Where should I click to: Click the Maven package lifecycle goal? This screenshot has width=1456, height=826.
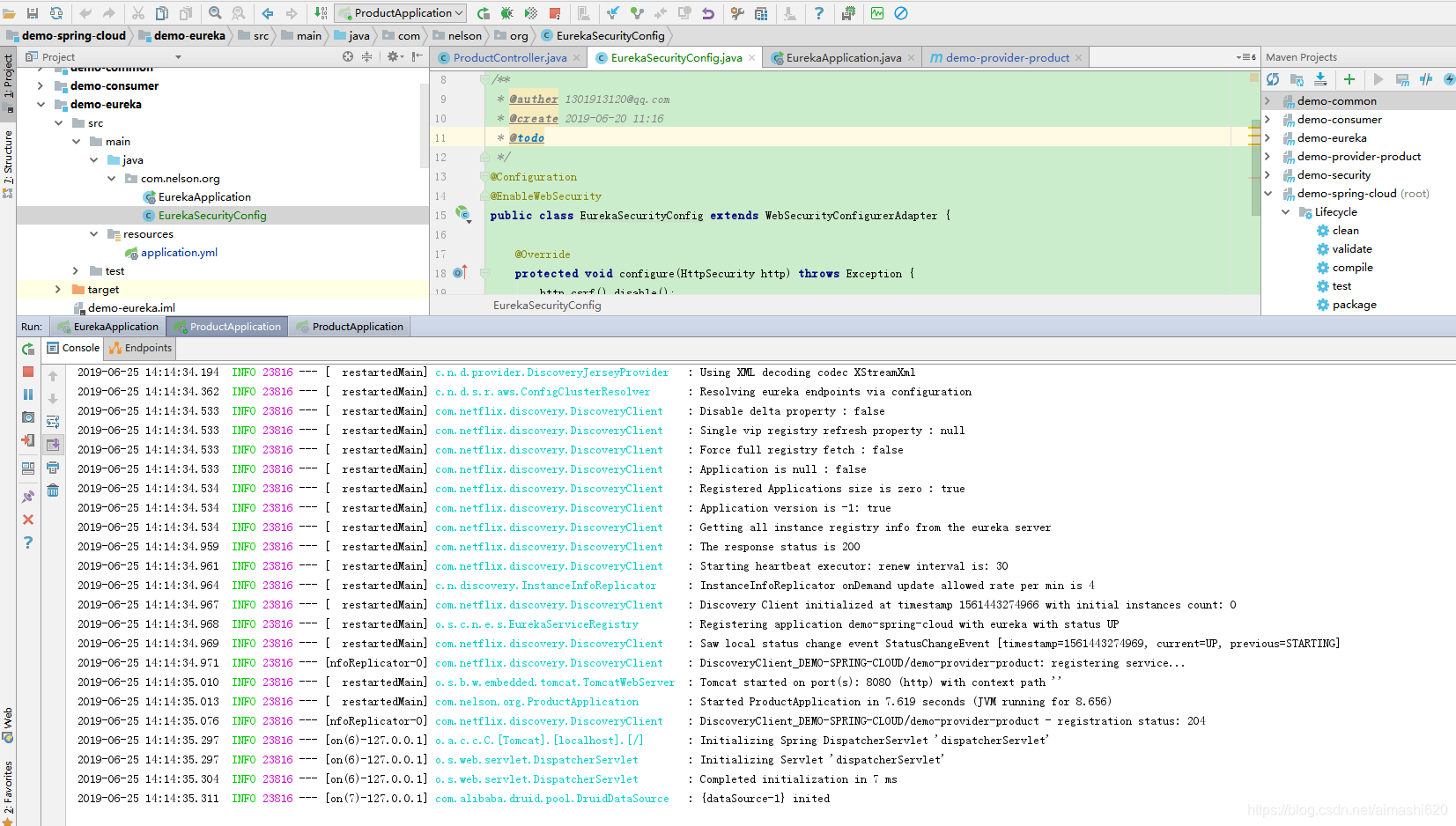pos(1354,305)
